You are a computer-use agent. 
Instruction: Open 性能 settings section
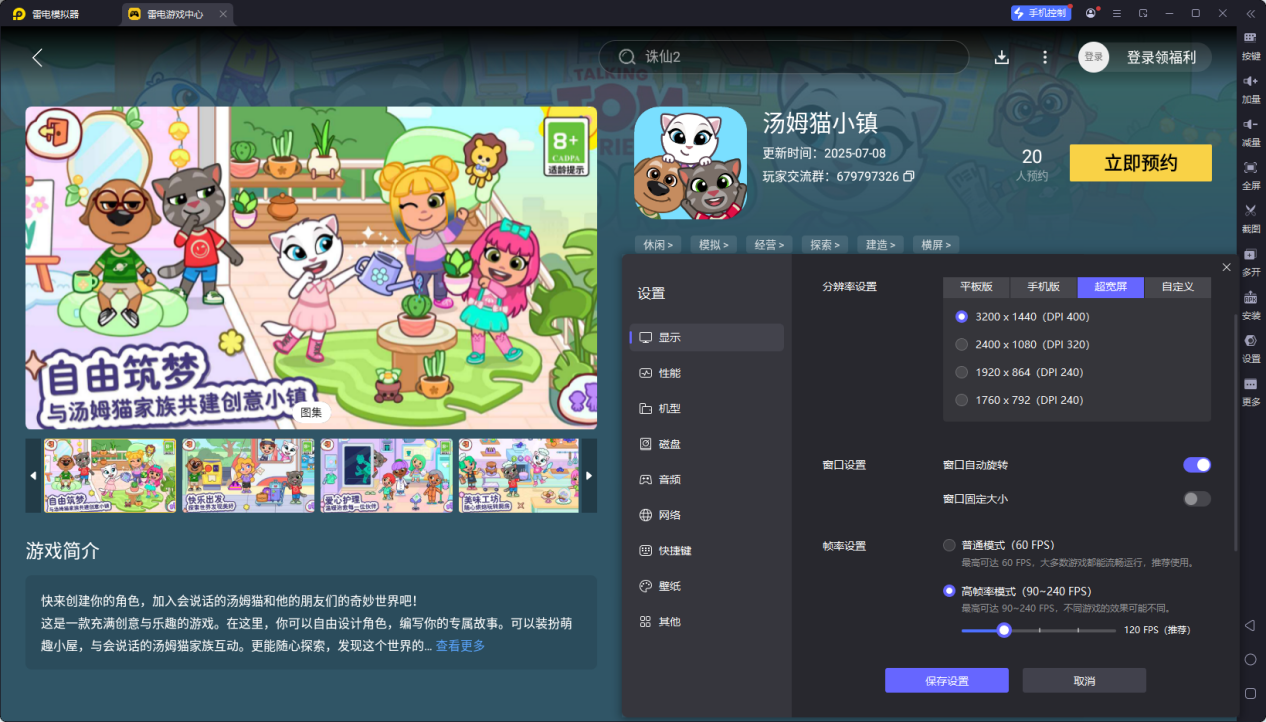tap(706, 373)
